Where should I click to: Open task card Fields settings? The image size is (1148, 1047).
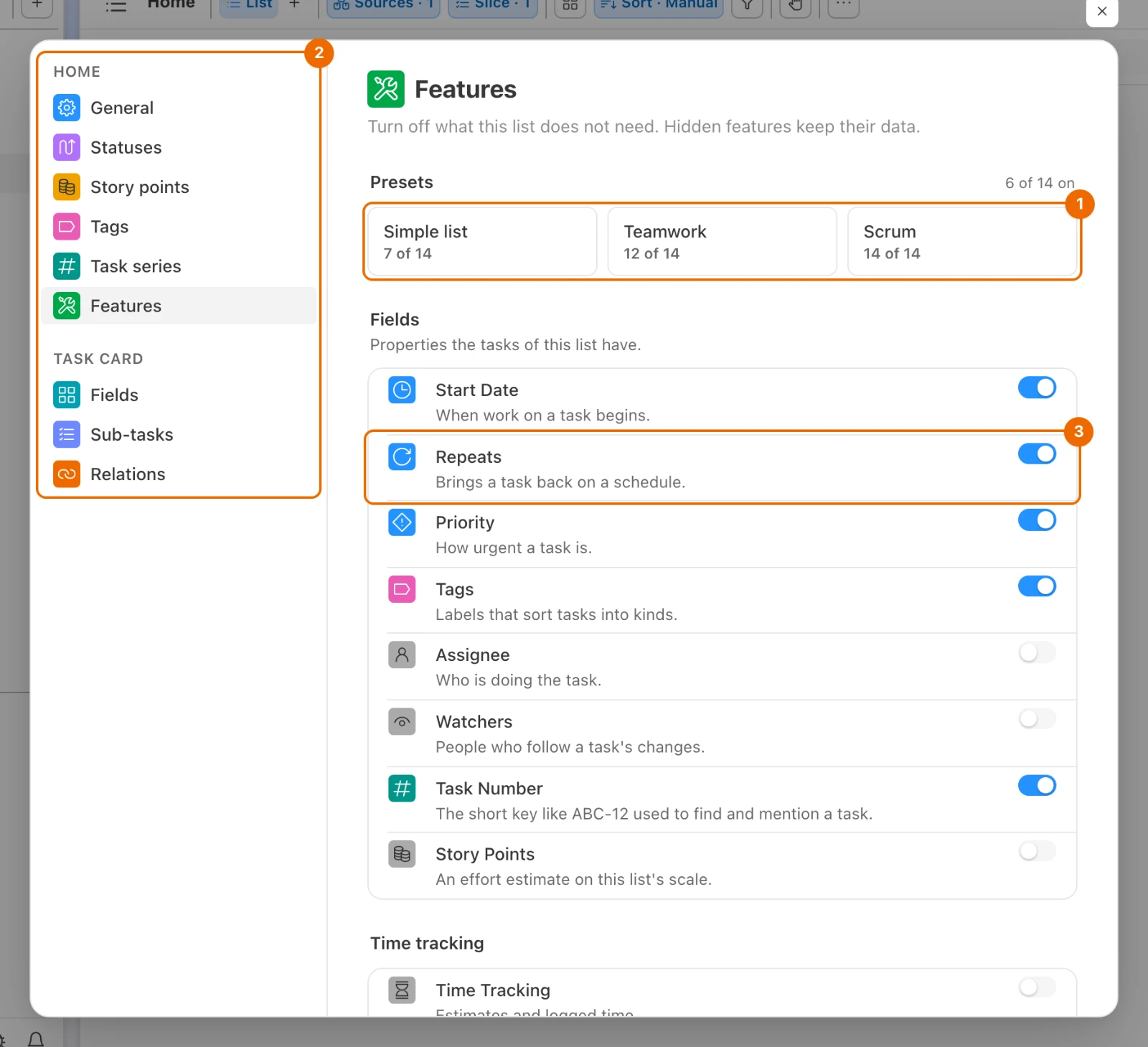click(179, 395)
